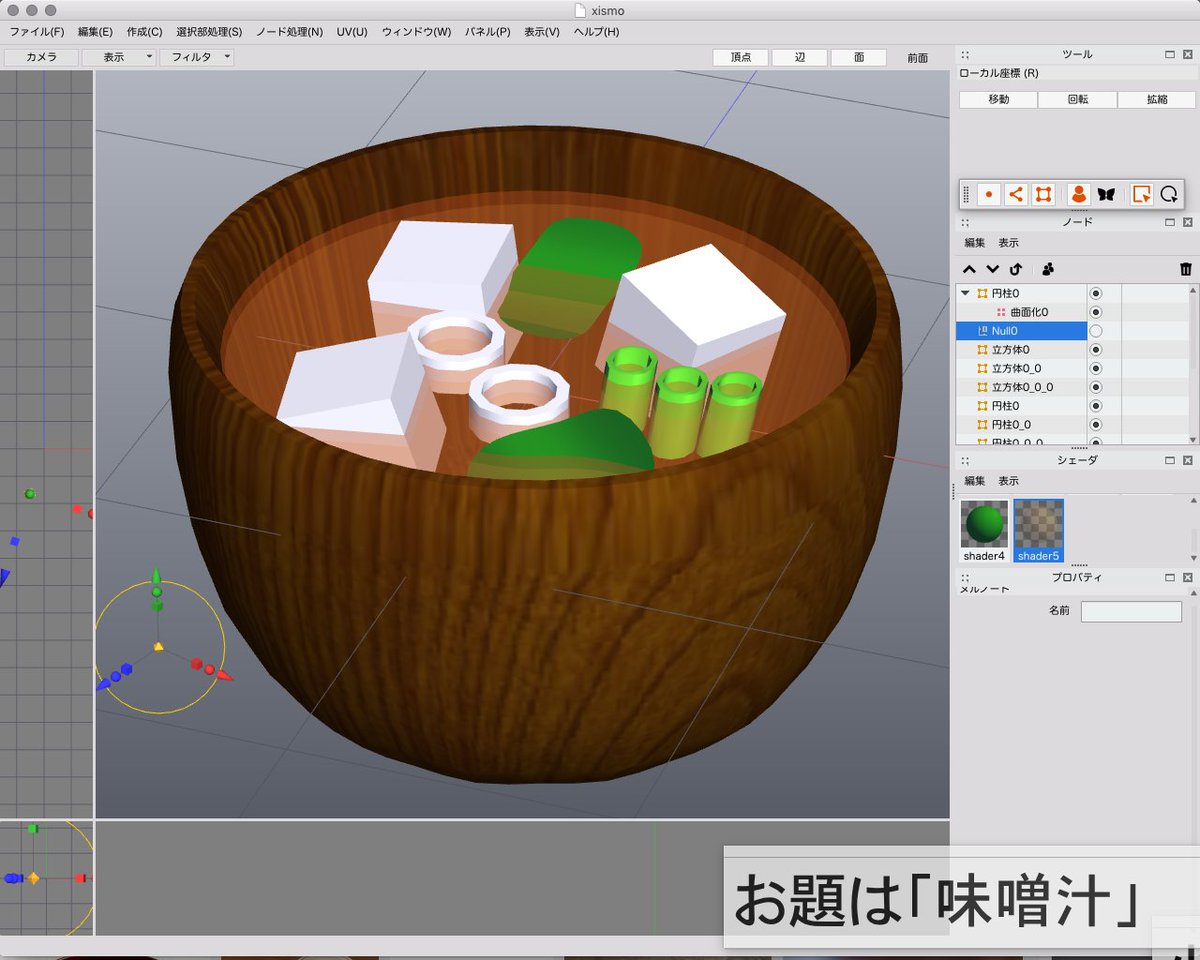Click the yellow center handle of the gizmo
Viewport: 1200px width, 960px height.
coord(158,648)
